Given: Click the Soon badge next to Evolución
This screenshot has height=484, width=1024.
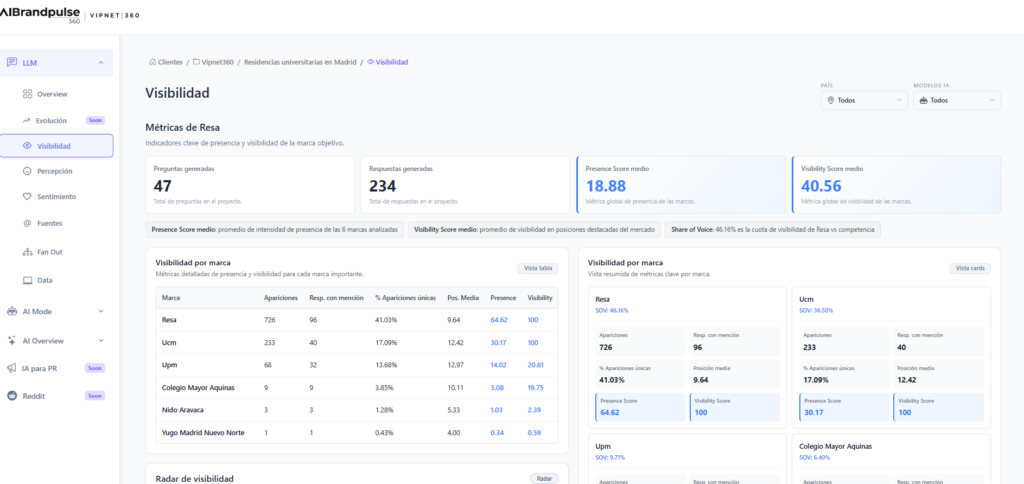Looking at the screenshot, I should [95, 120].
